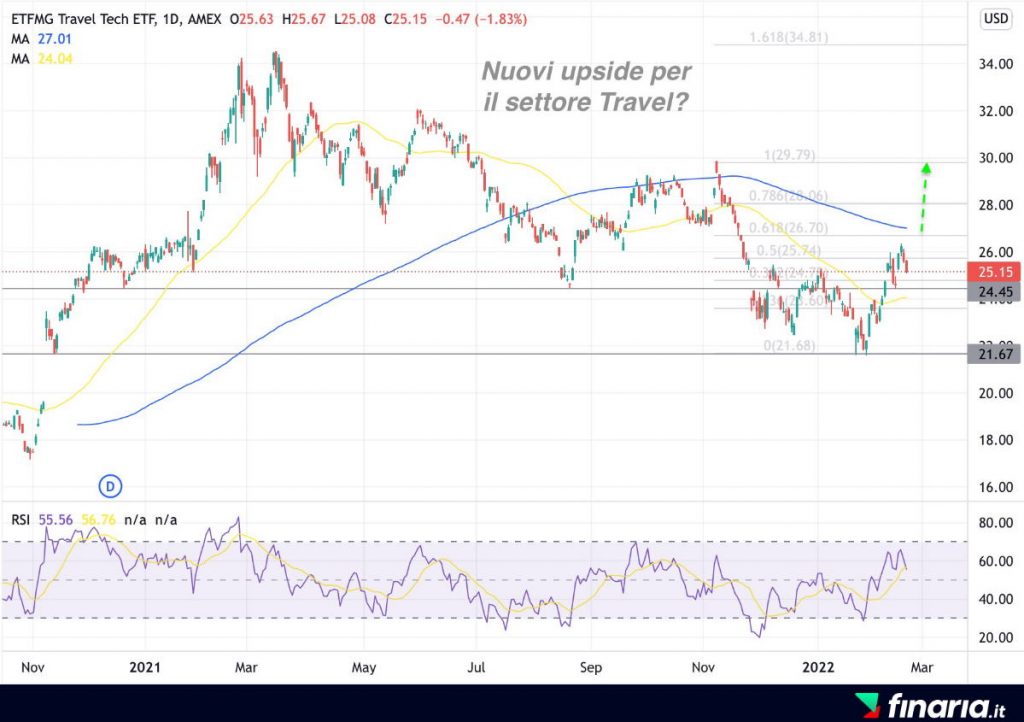Click the RSI average value 56.76
1024x722 pixels.
click(99, 520)
